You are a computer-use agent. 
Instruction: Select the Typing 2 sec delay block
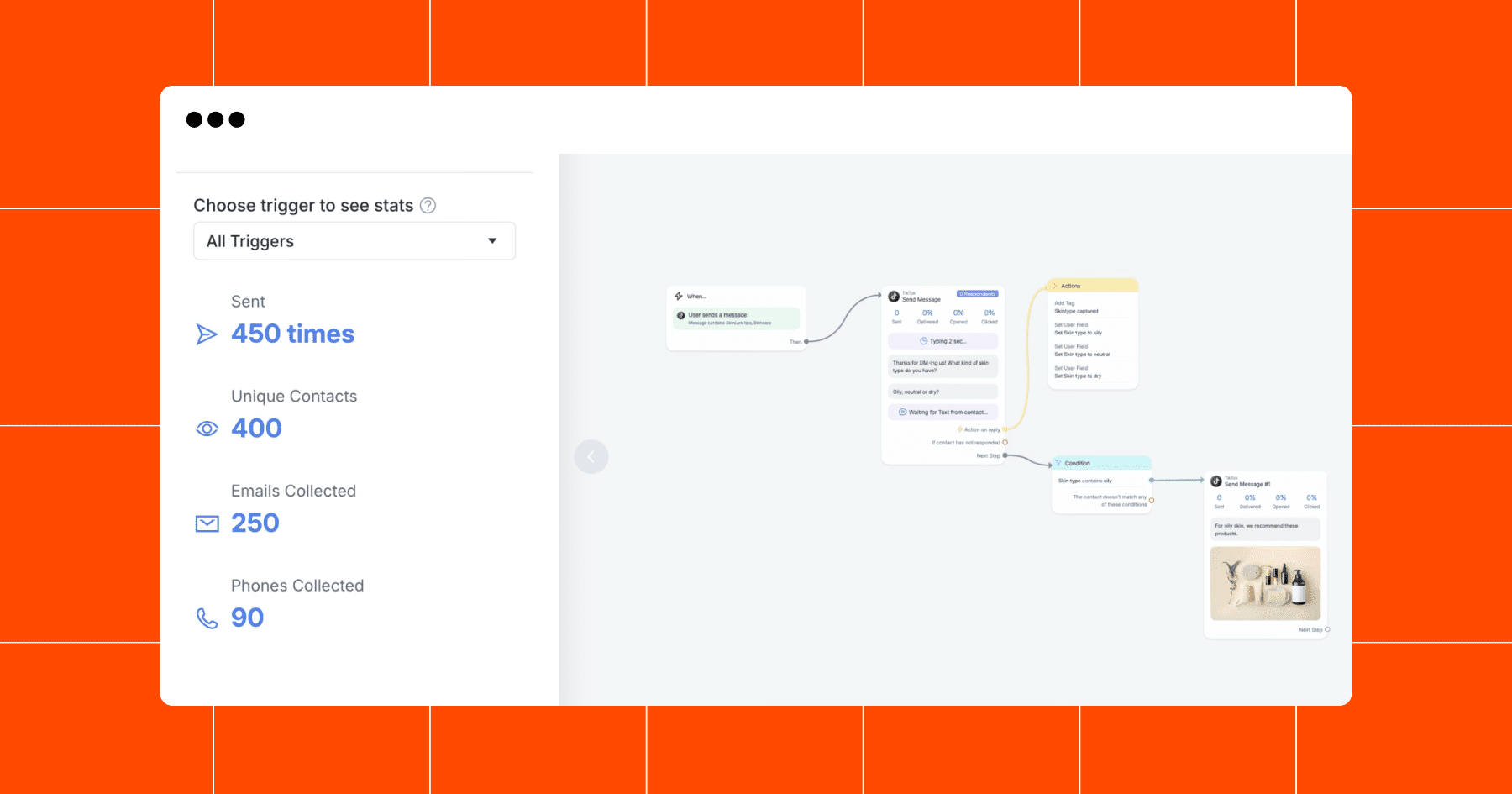point(943,341)
